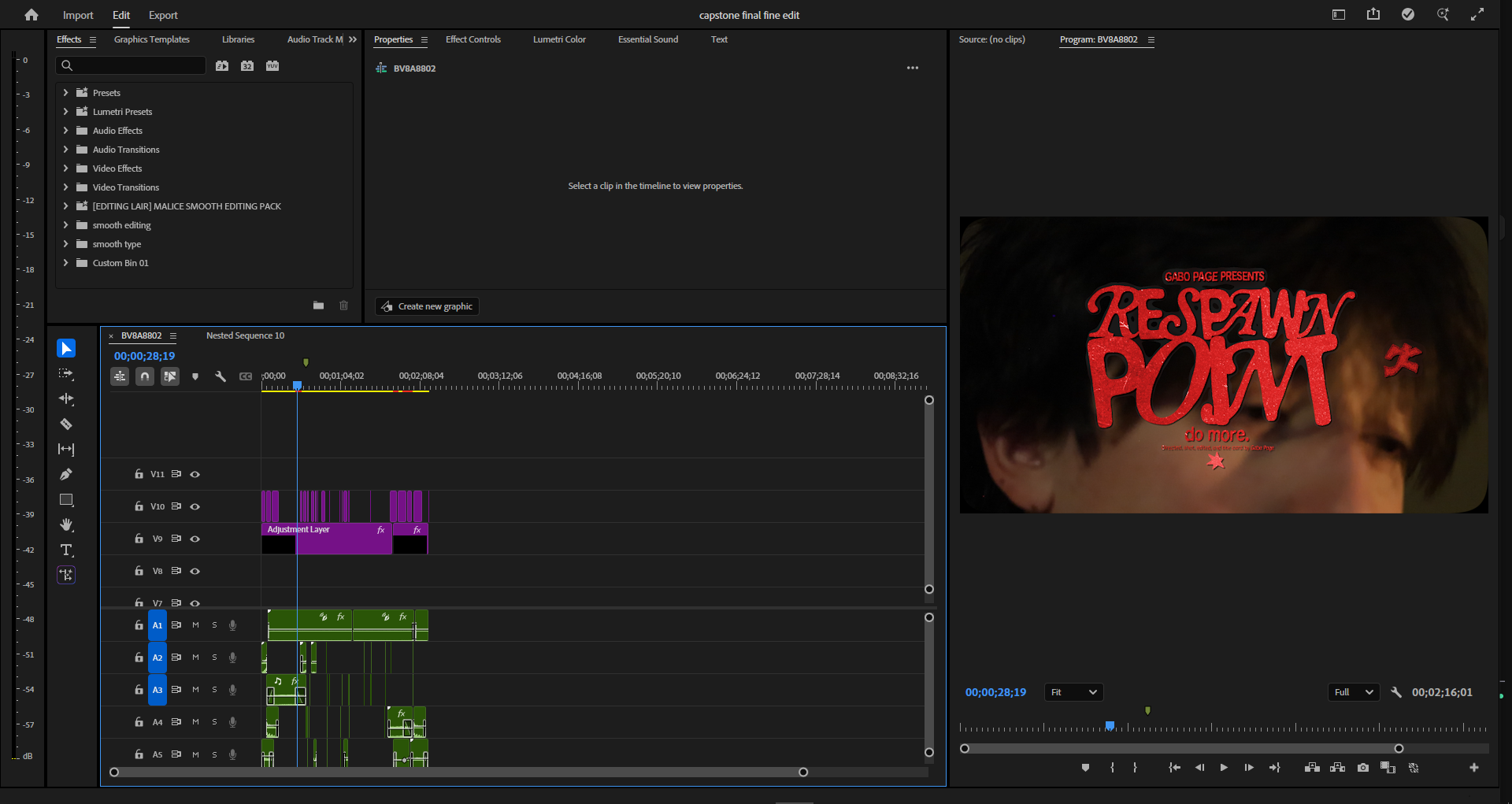Select the Track Select Forward tool
Viewport: 1512px width, 804px height.
[66, 373]
